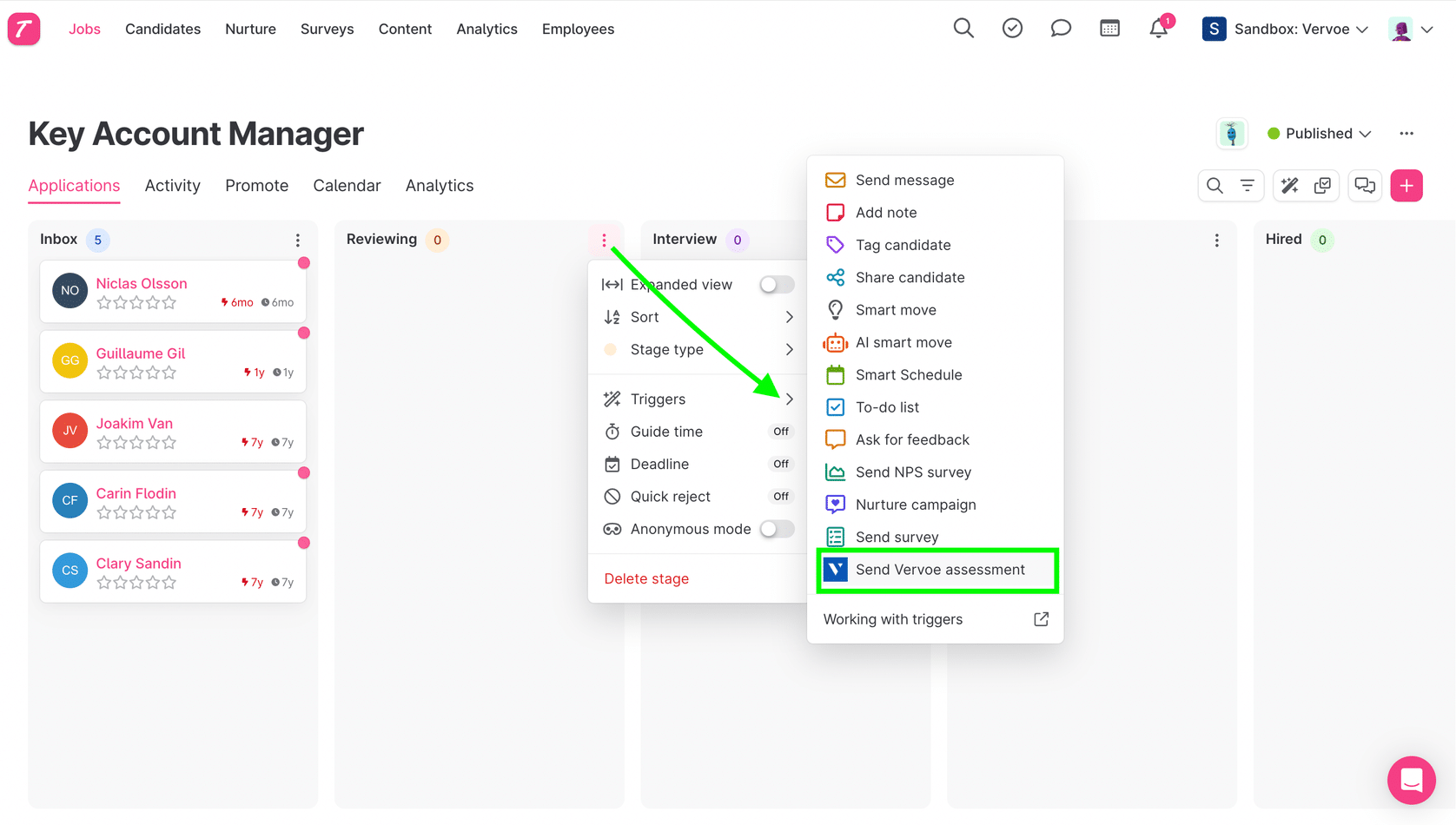Click the filter icon above the pipeline
Screen dimensions: 1456x825
point(1247,185)
